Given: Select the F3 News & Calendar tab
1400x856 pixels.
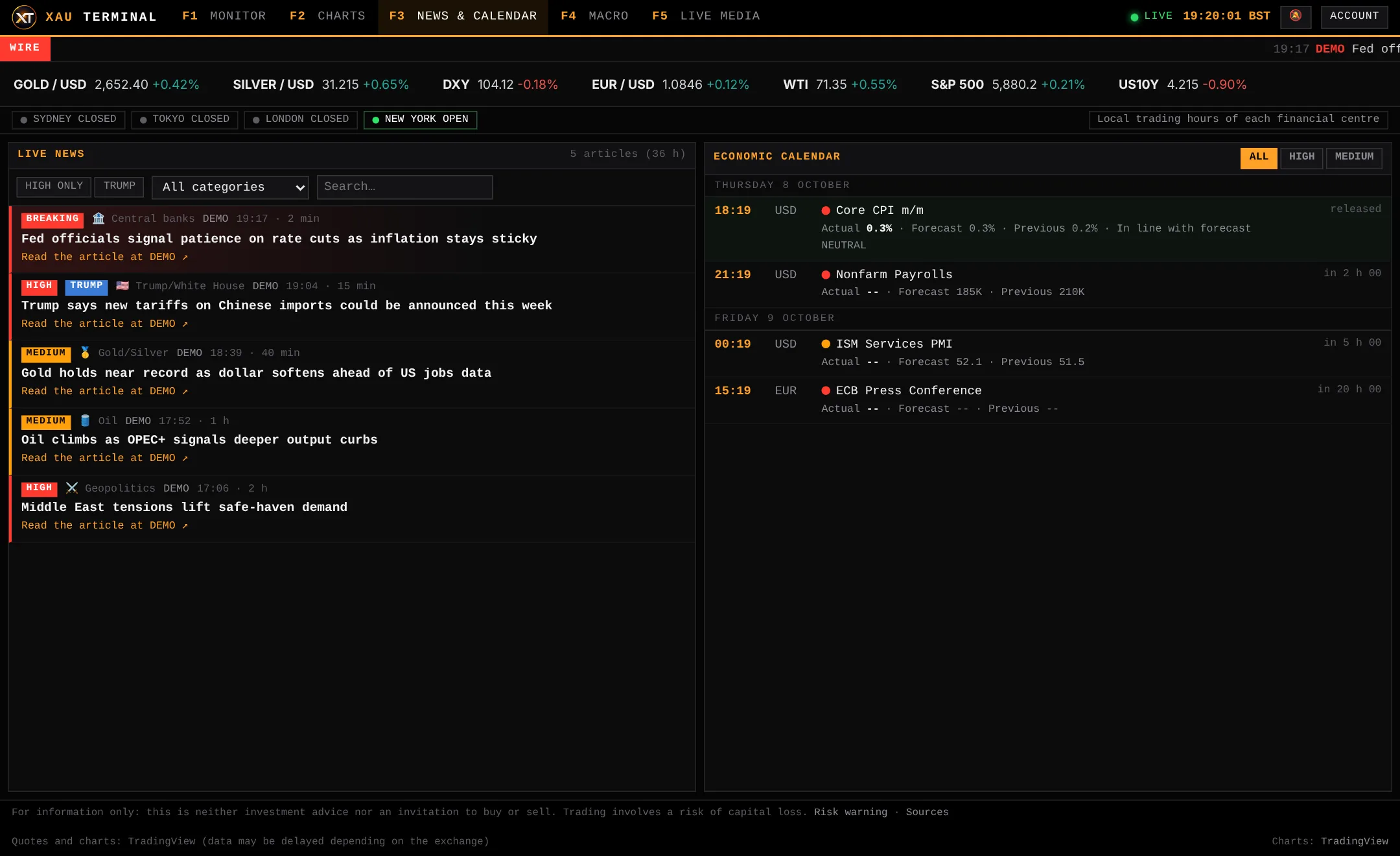Looking at the screenshot, I should (x=463, y=16).
